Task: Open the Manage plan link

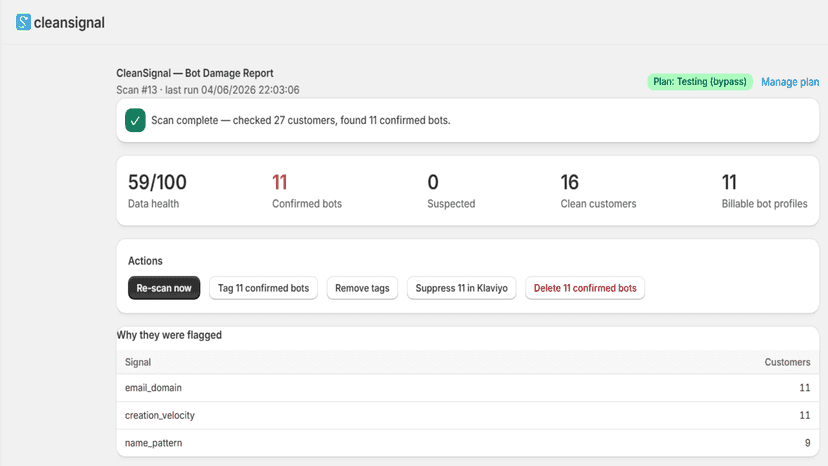Action: 789,82
